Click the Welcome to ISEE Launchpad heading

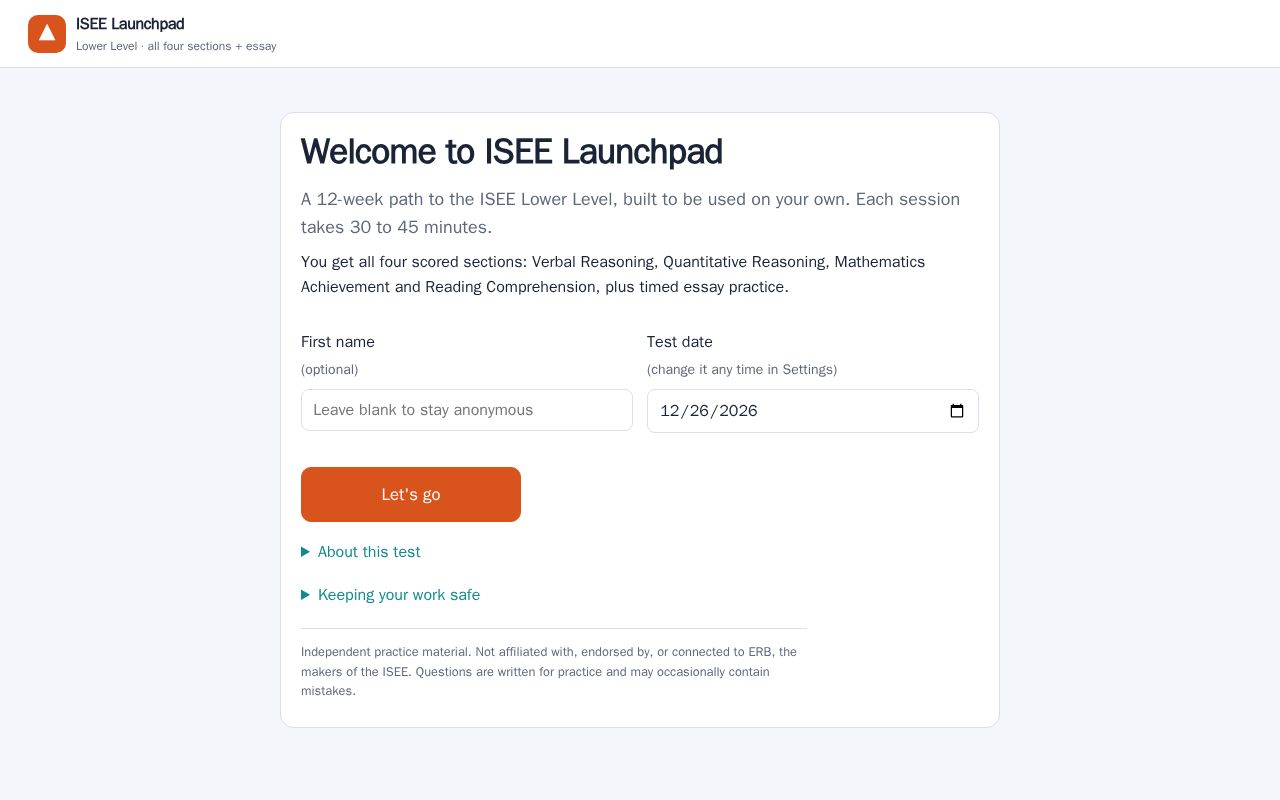(x=512, y=152)
